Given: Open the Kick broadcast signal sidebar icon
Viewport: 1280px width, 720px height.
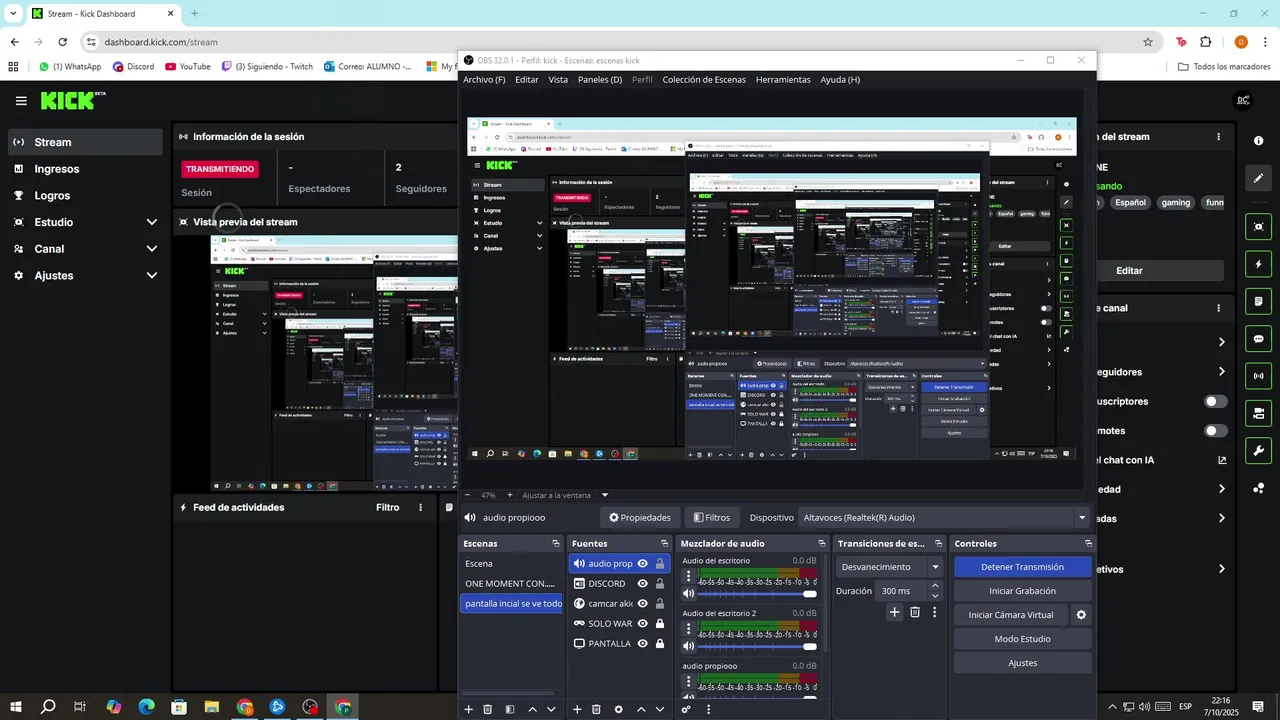Looking at the screenshot, I should coord(1259,376).
